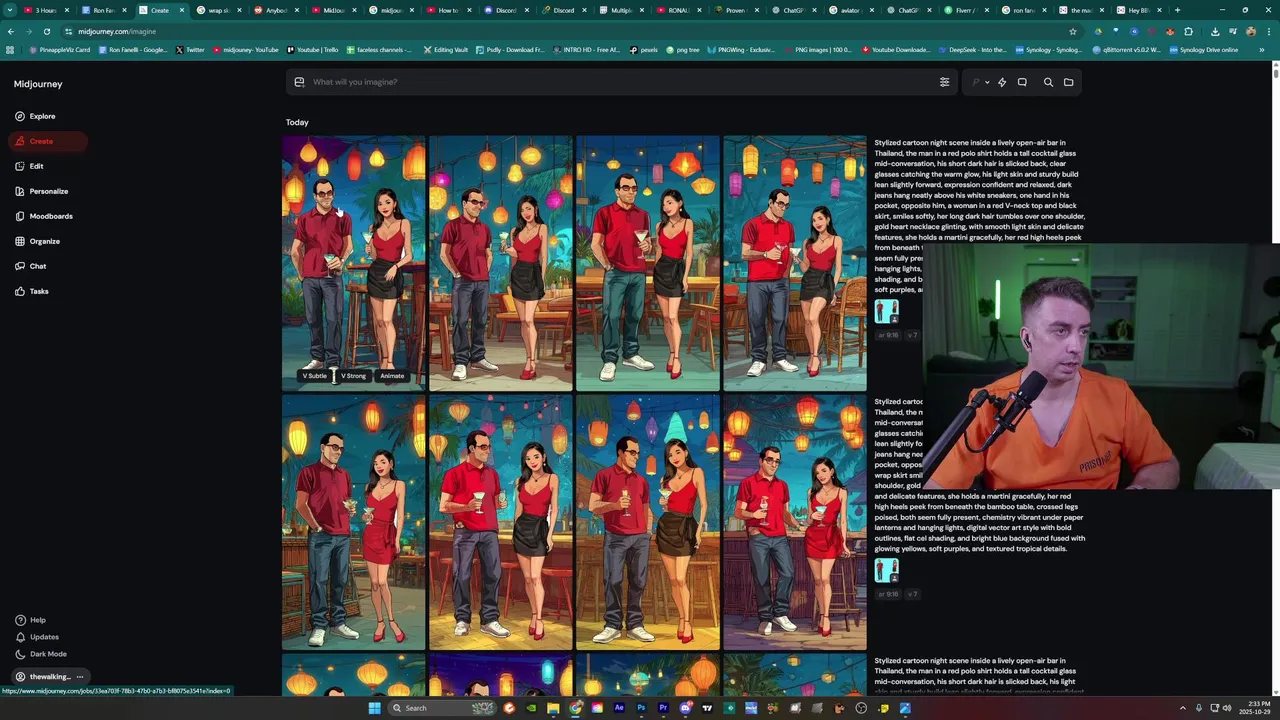Click the conversation bubble icon in toolbar
Image resolution: width=1280 pixels, height=720 pixels.
click(x=1022, y=82)
